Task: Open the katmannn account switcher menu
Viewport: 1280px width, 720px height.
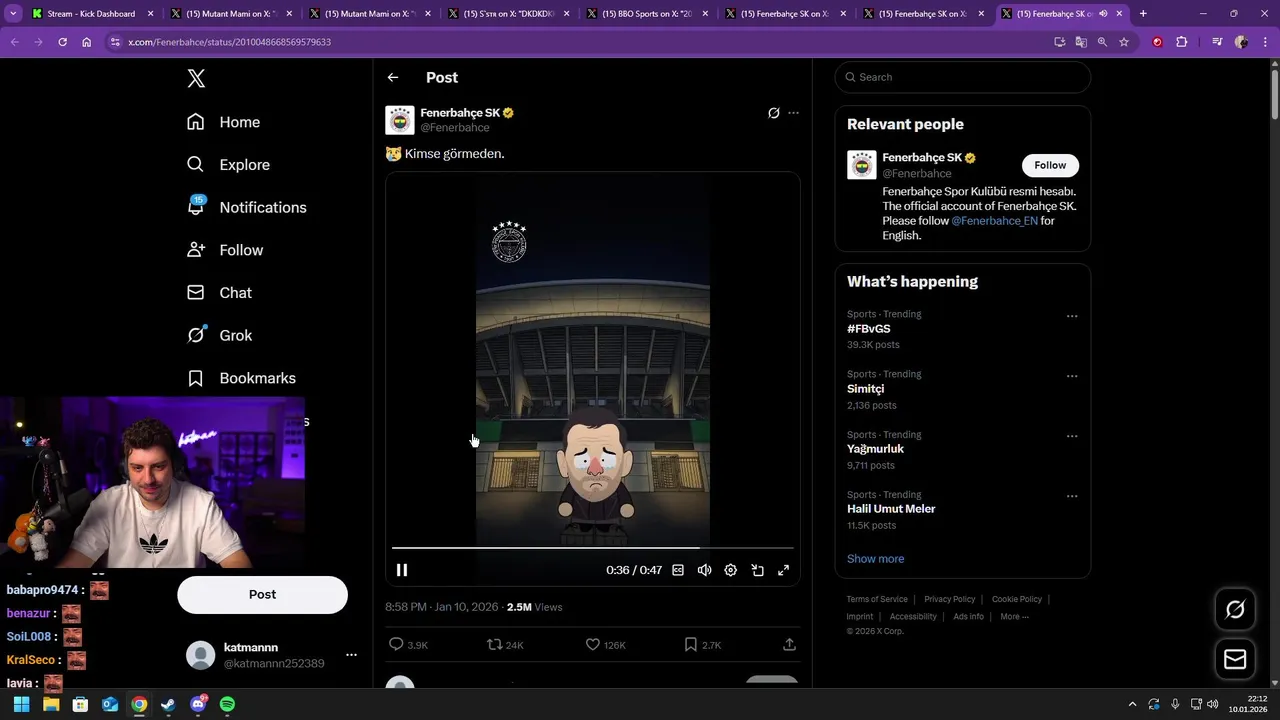Action: 351,655
